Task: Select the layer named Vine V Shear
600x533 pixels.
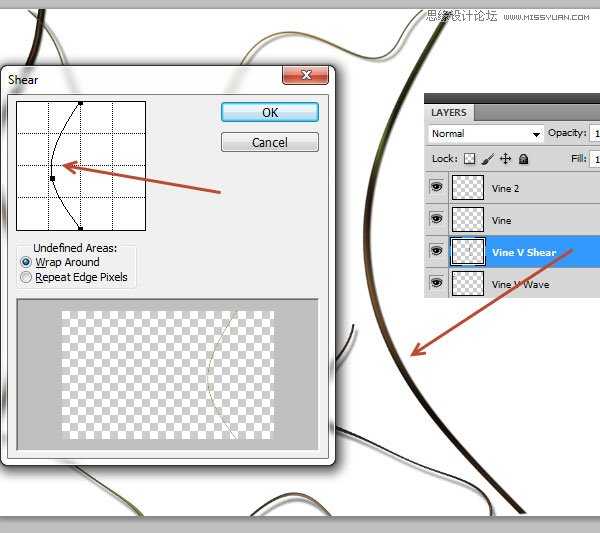Action: coord(524,253)
